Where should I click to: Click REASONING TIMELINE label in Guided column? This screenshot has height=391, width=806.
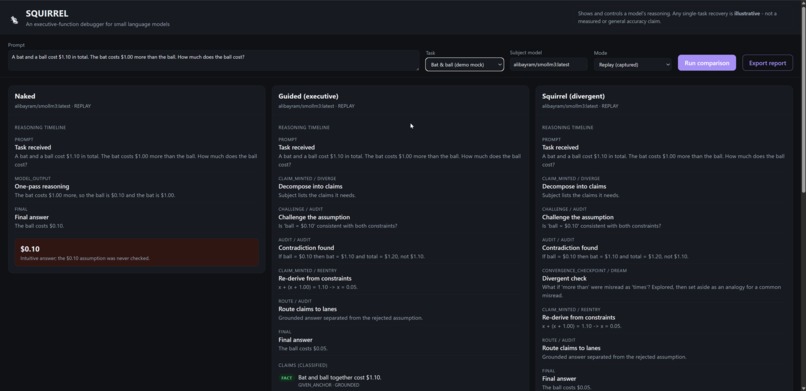pos(304,127)
